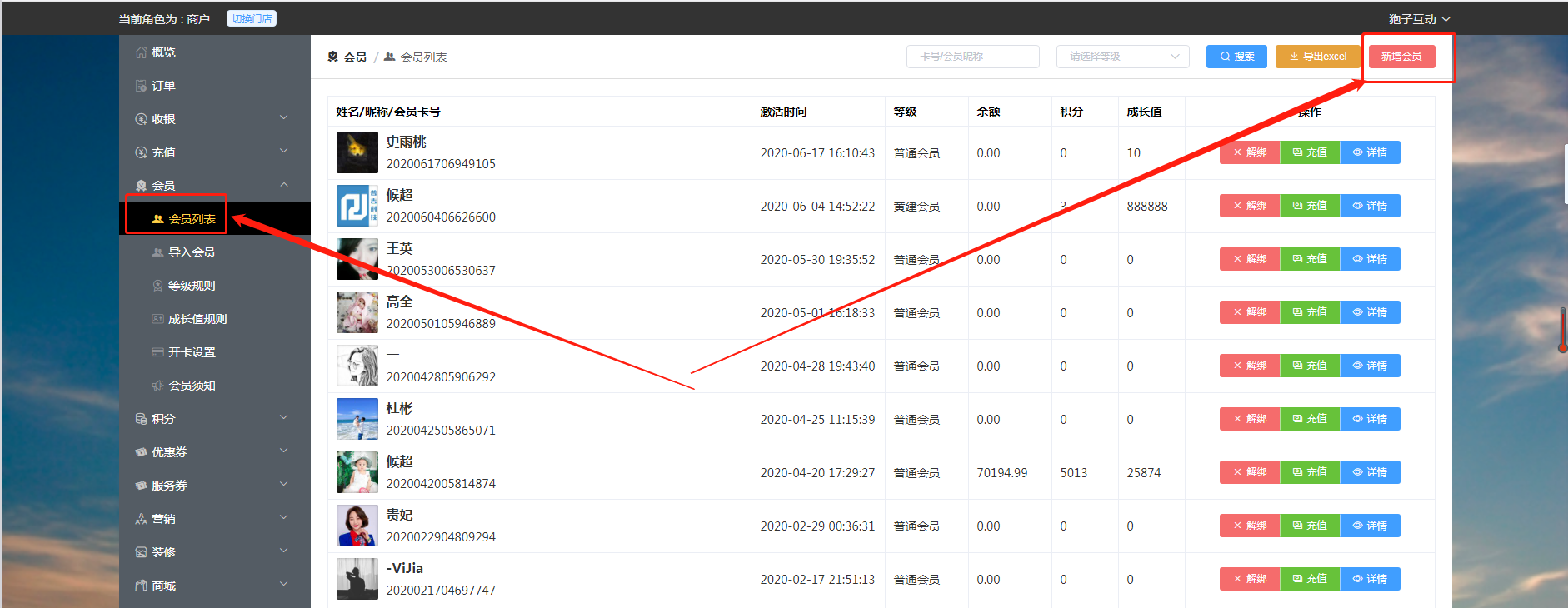Click the blue 搜索 search button

pyautogui.click(x=1236, y=57)
